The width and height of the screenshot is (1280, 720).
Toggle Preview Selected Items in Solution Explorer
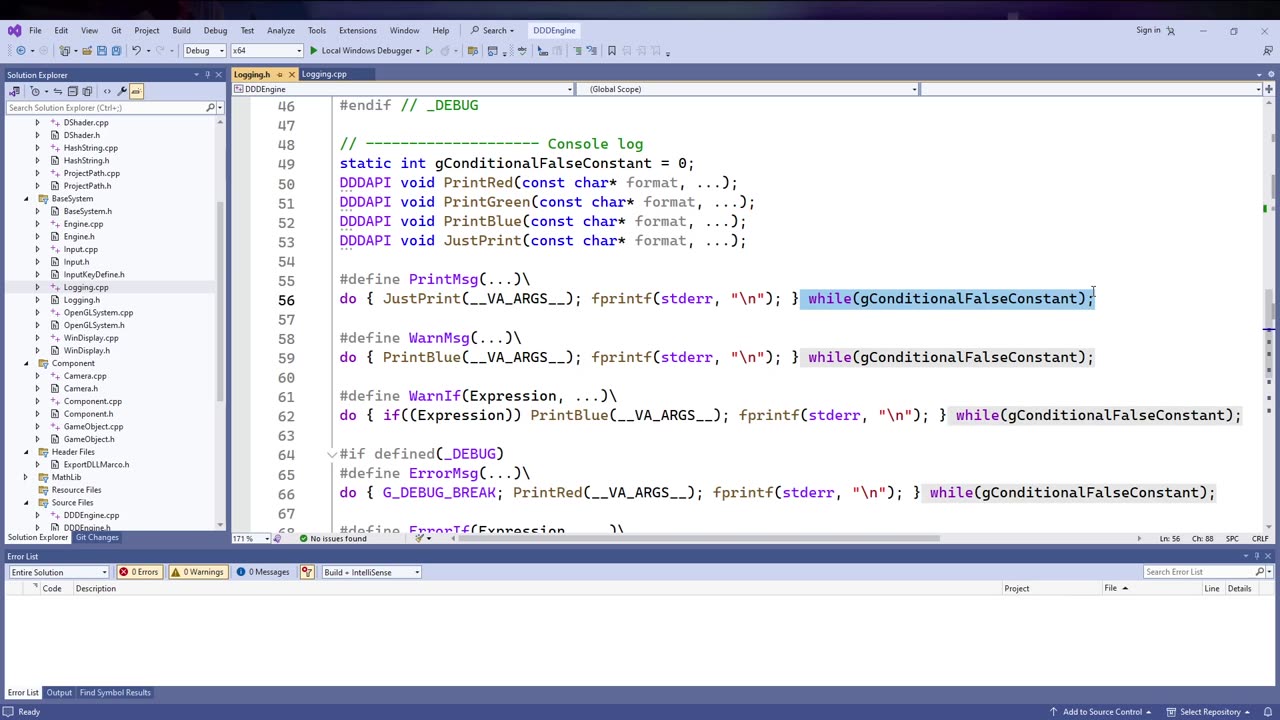click(136, 91)
